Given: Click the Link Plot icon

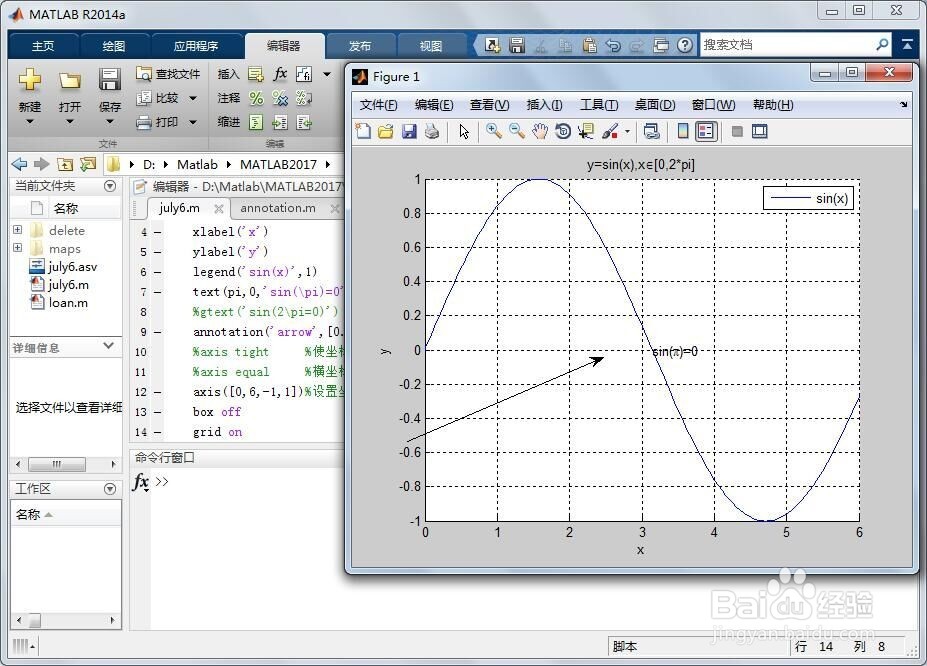Looking at the screenshot, I should 652,131.
